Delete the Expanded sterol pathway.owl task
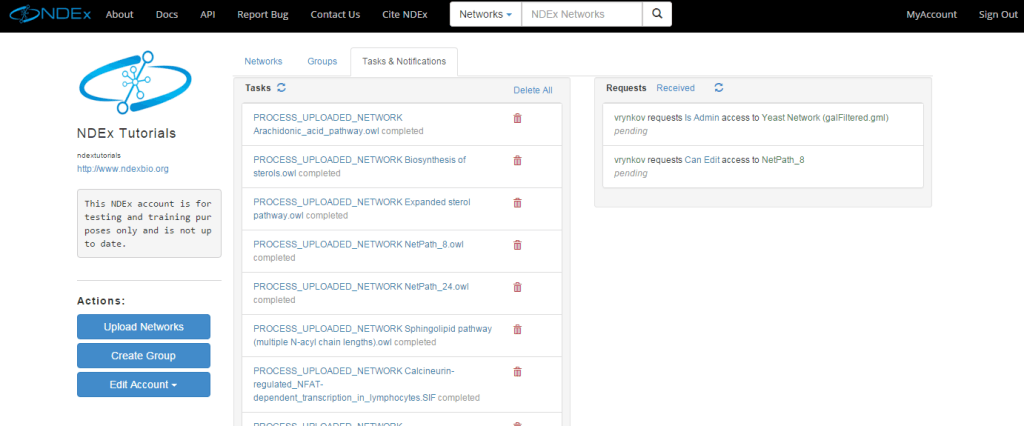Viewport: 1024px width, 426px height. click(x=517, y=203)
